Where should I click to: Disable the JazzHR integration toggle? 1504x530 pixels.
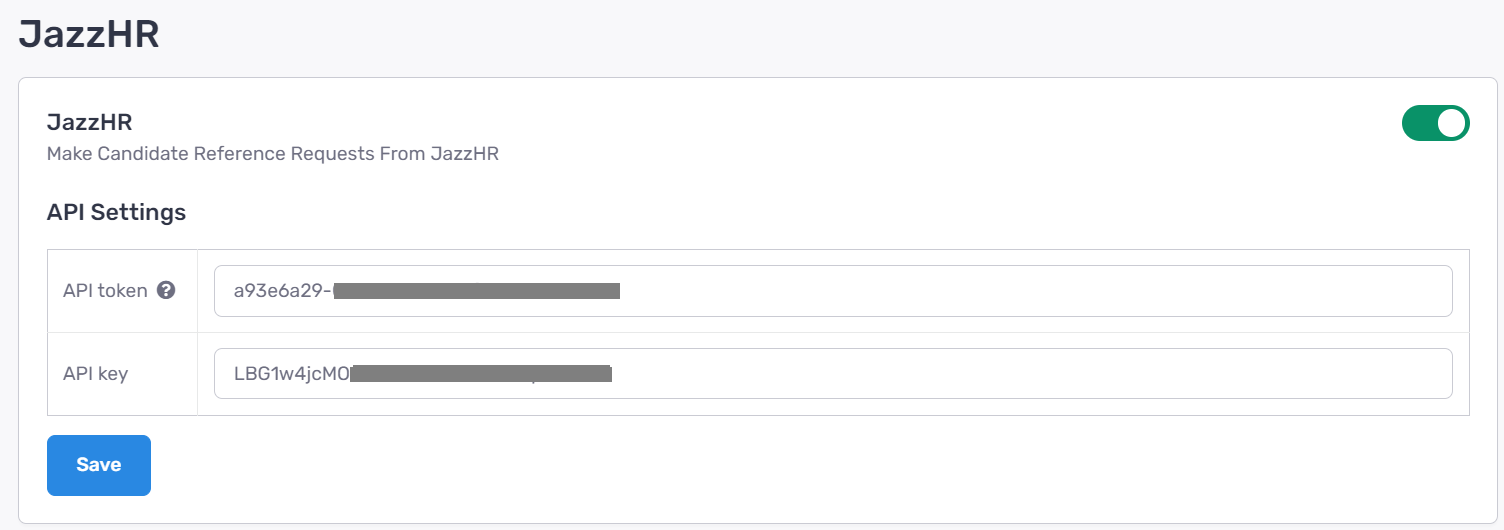pos(1436,123)
